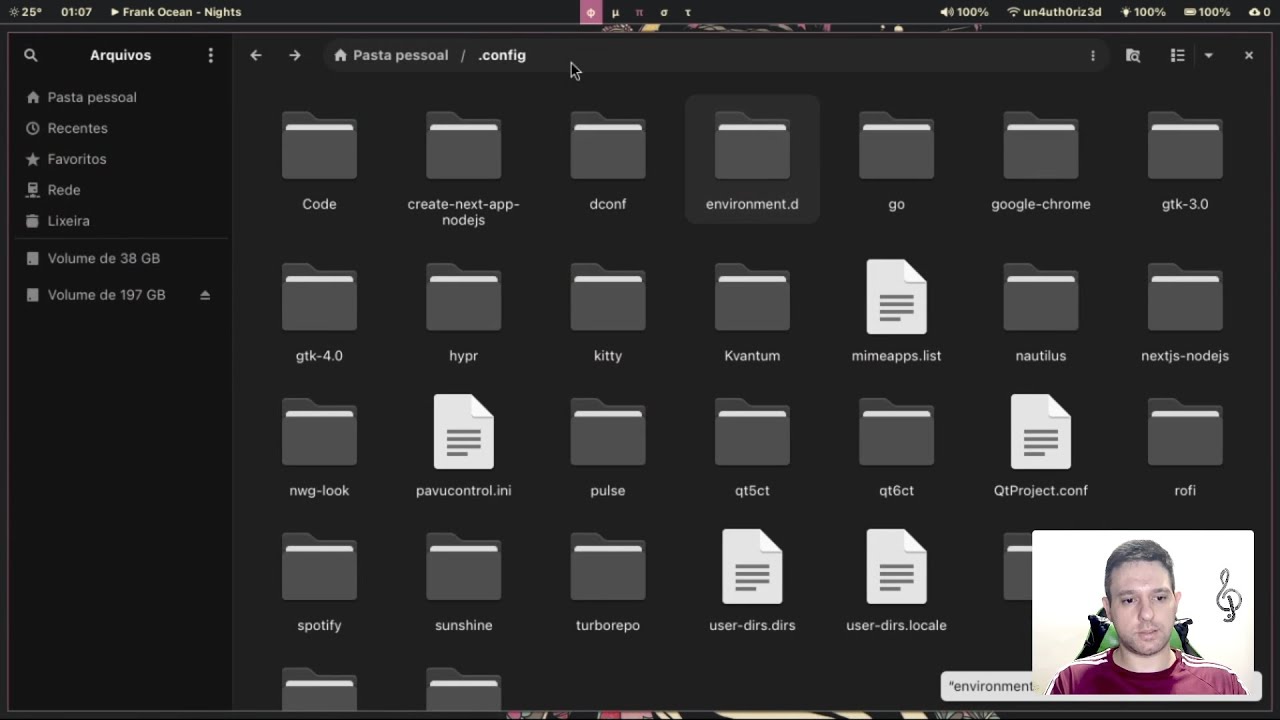This screenshot has width=1280, height=720.
Task: Select the google-chrome folder
Action: [1040, 160]
